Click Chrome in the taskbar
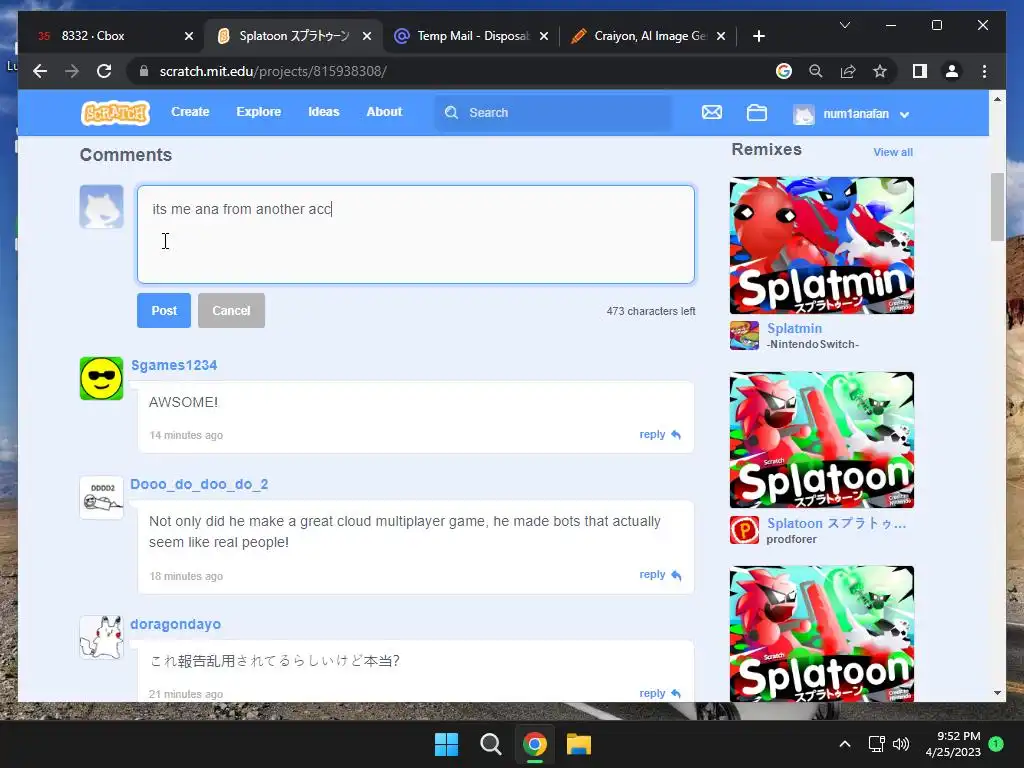 [x=534, y=744]
